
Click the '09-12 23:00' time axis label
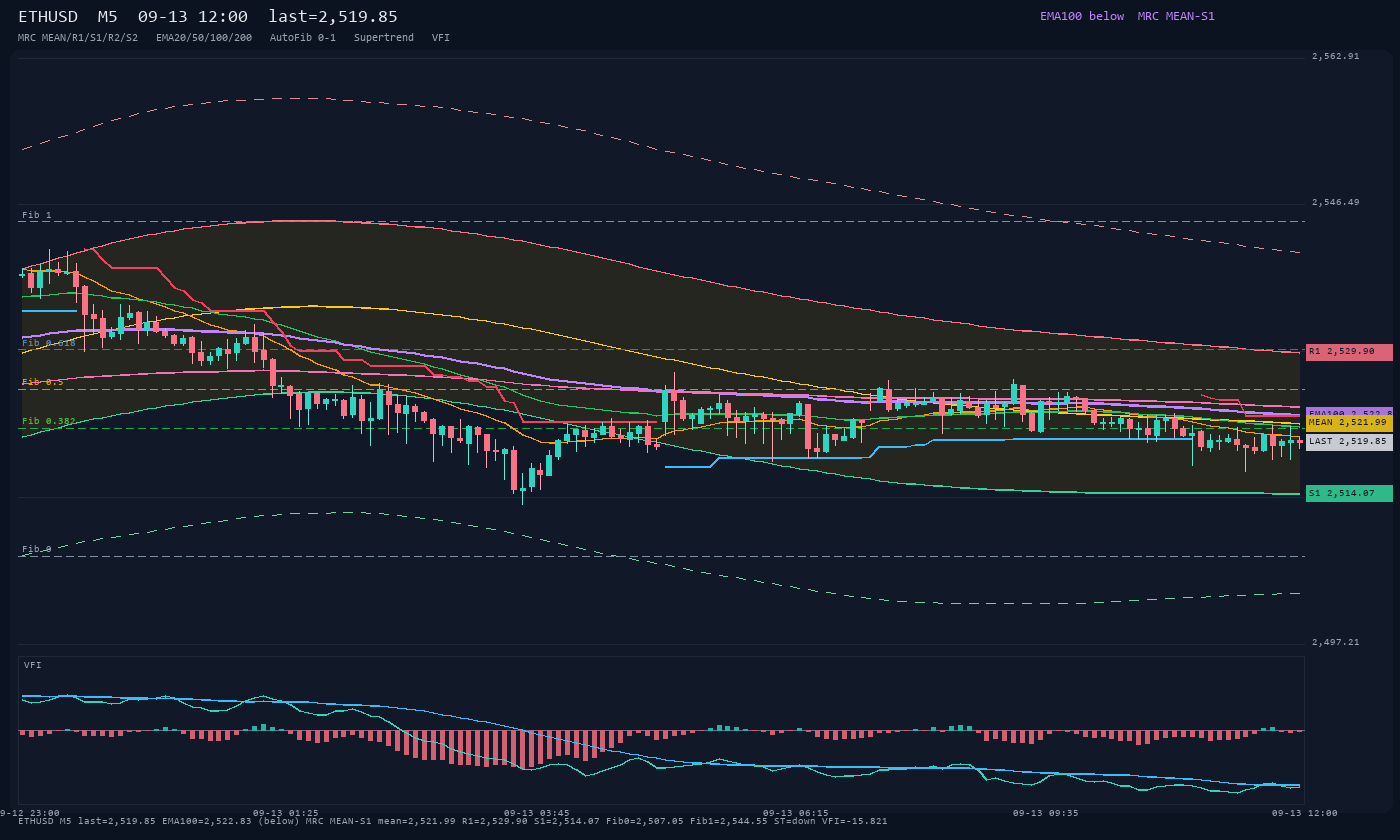[x=30, y=813]
